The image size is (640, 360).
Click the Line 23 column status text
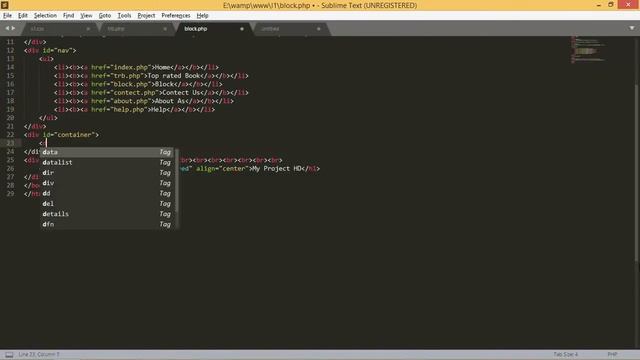tap(39, 354)
